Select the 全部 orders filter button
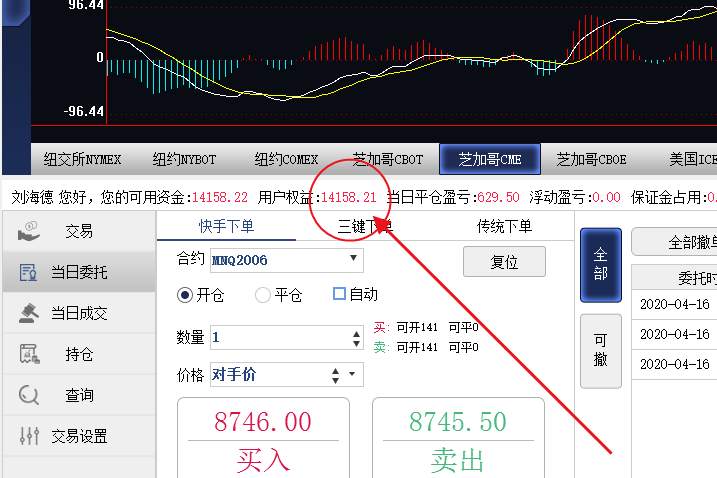The image size is (717, 478). [x=601, y=265]
